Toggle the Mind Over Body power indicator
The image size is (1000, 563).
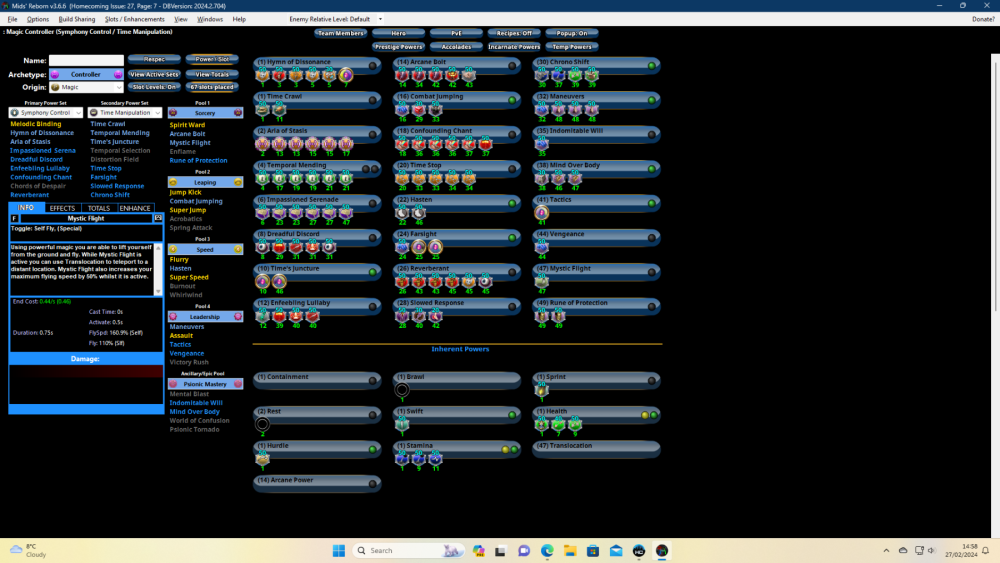coord(652,169)
